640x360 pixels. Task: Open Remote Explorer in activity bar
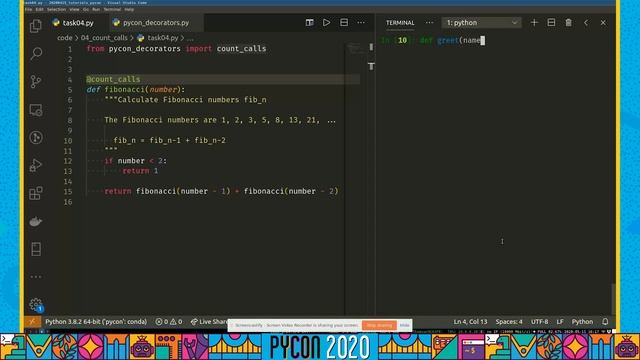pyautogui.click(x=36, y=110)
